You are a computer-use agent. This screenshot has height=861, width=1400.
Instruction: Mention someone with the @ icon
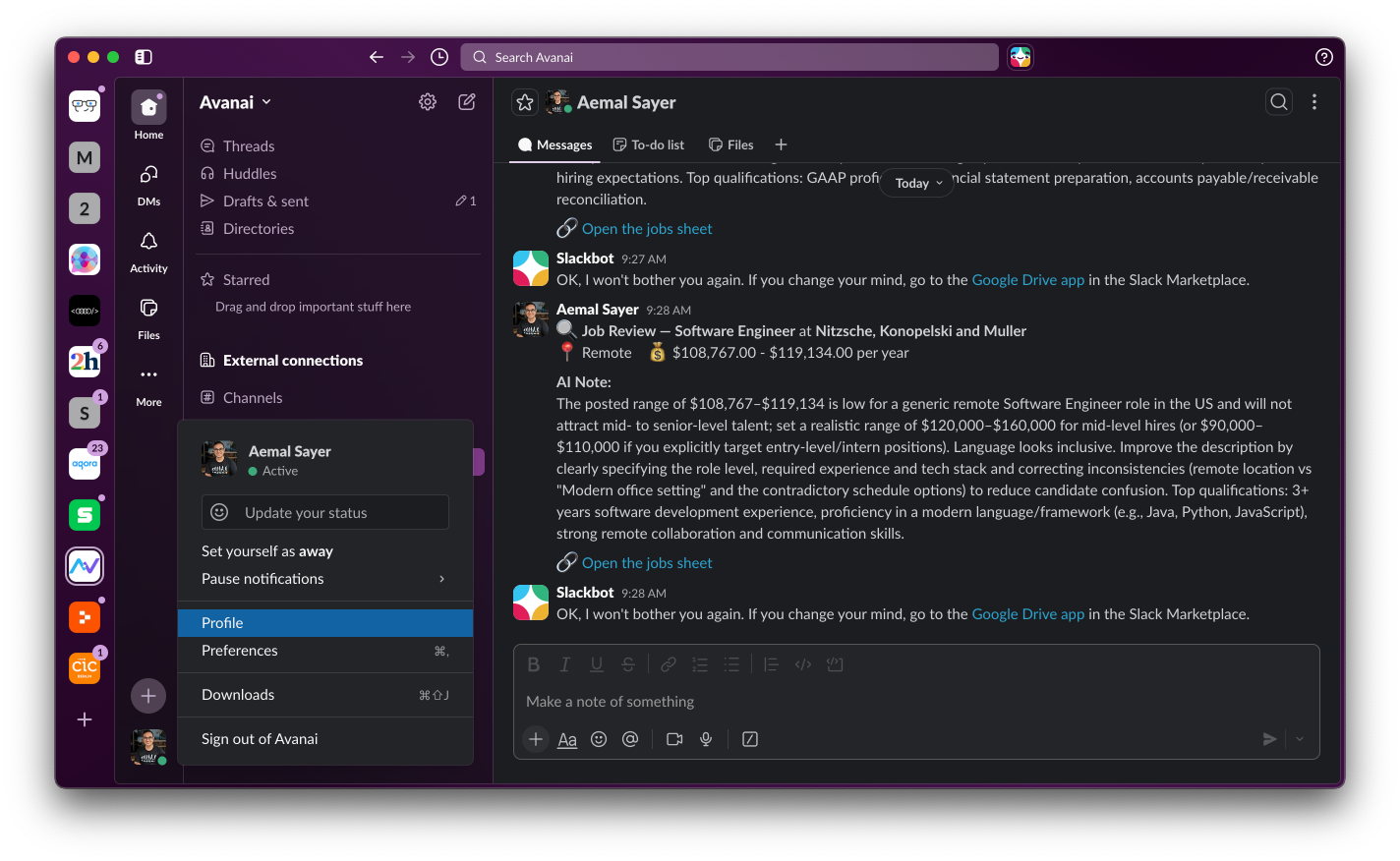tap(630, 739)
